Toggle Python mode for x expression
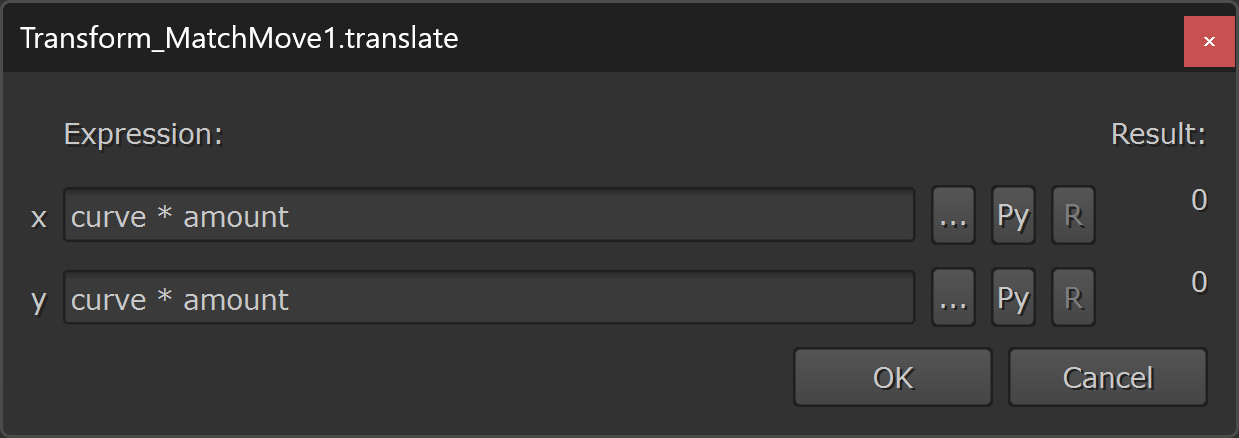Screen dimensions: 1239x438 (1013, 215)
